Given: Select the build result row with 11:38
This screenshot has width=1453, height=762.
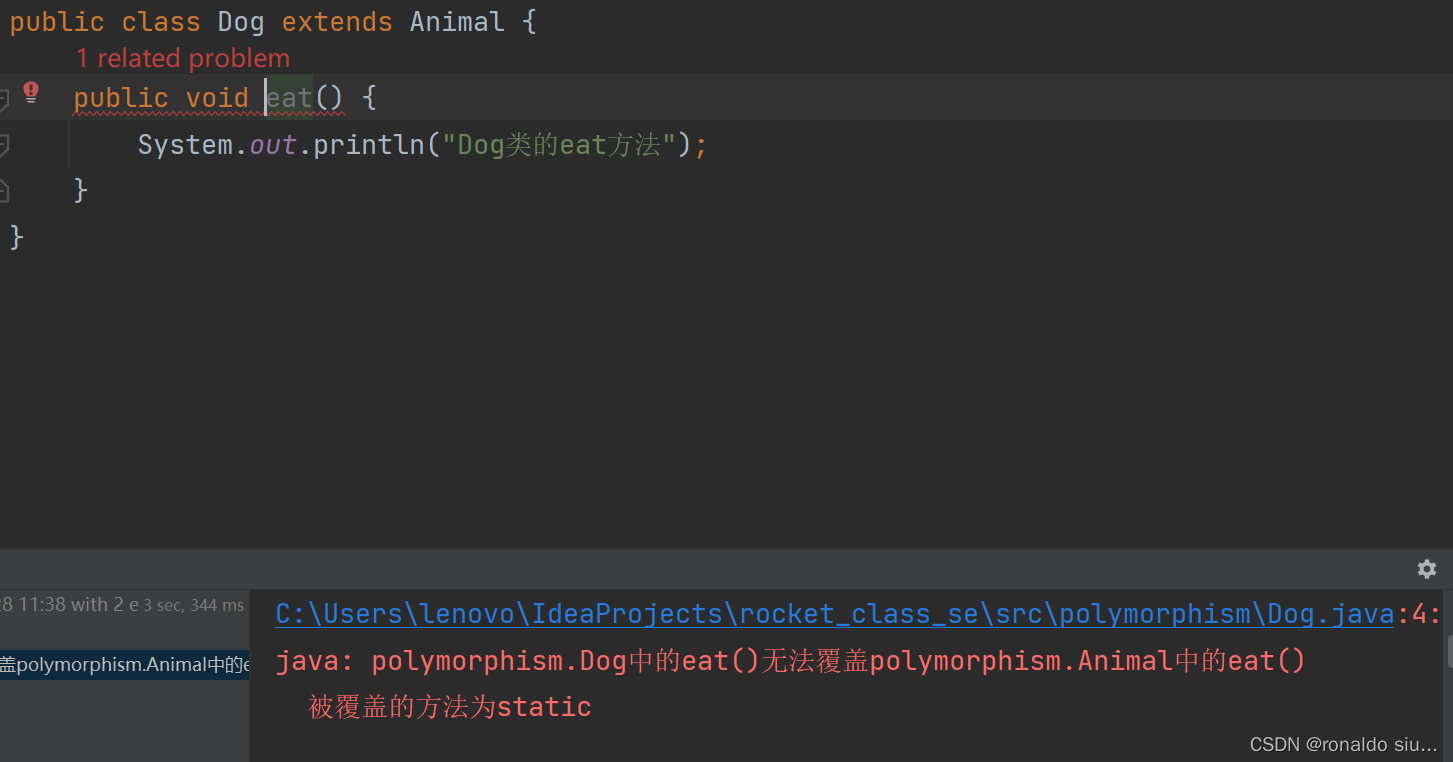Looking at the screenshot, I should 124,605.
